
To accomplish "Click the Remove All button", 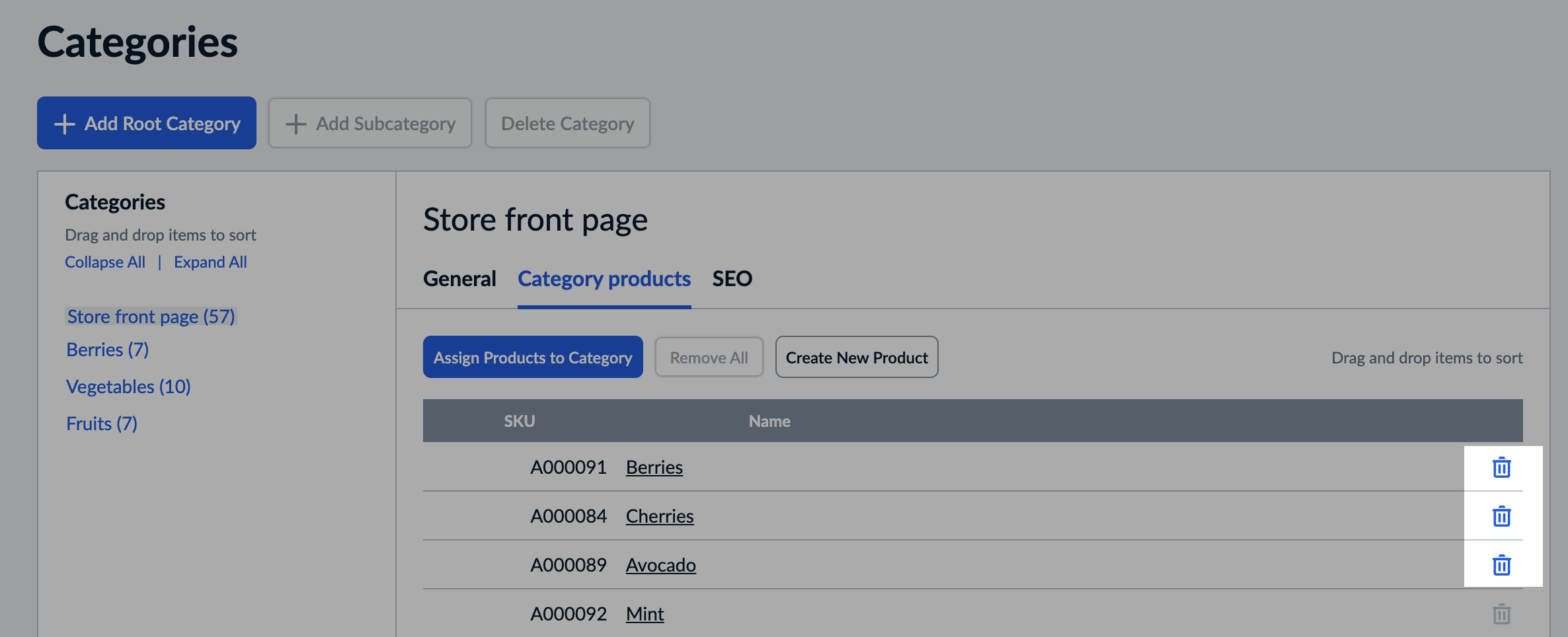I will tap(709, 357).
